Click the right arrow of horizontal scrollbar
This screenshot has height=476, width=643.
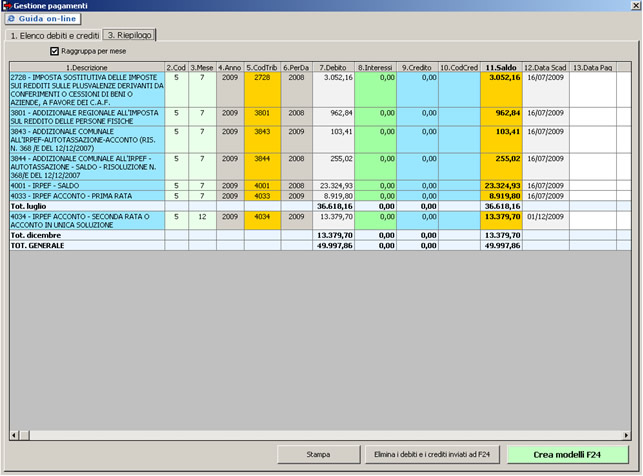click(x=625, y=435)
